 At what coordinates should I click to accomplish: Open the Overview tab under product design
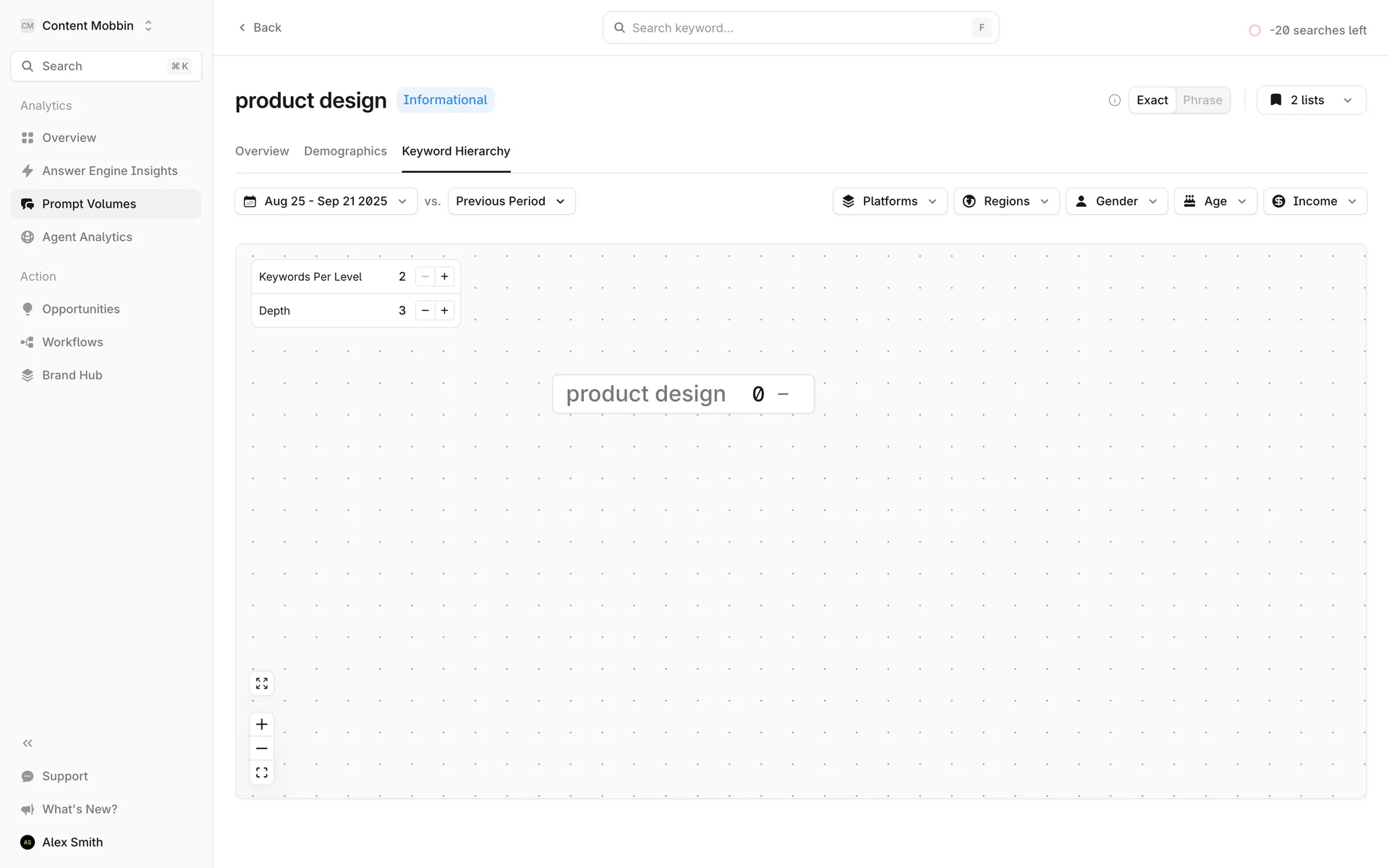pos(262,151)
